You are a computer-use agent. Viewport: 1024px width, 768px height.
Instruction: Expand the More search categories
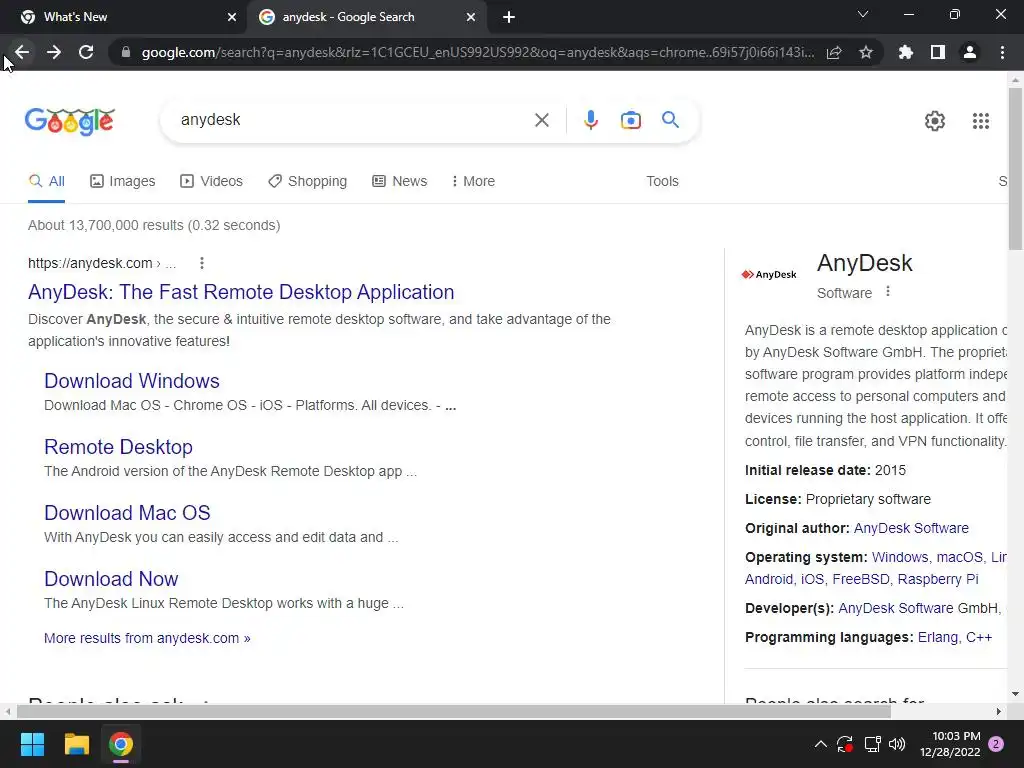473,181
